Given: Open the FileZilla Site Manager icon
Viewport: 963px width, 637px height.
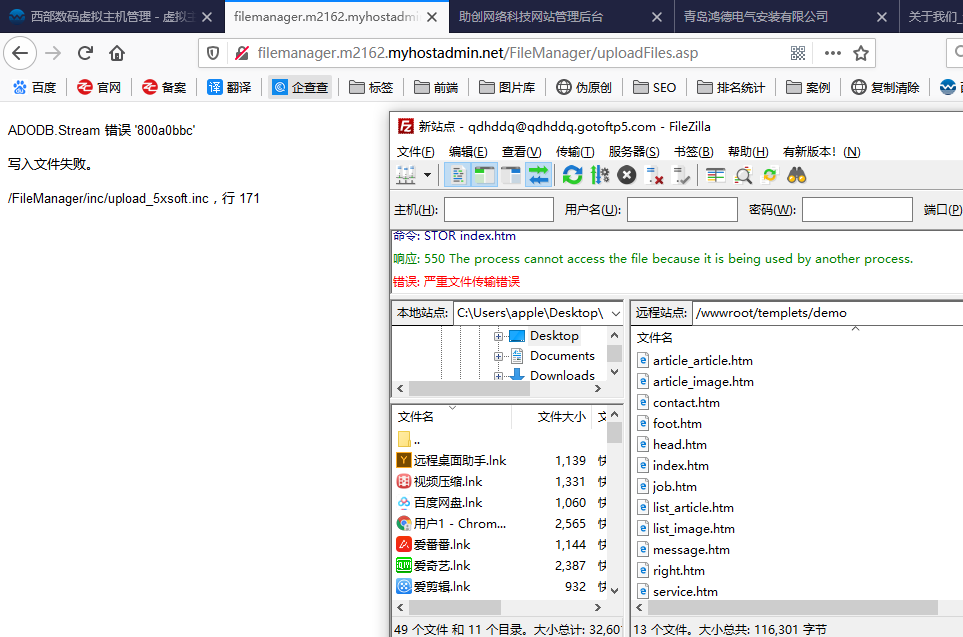Looking at the screenshot, I should pyautogui.click(x=406, y=176).
